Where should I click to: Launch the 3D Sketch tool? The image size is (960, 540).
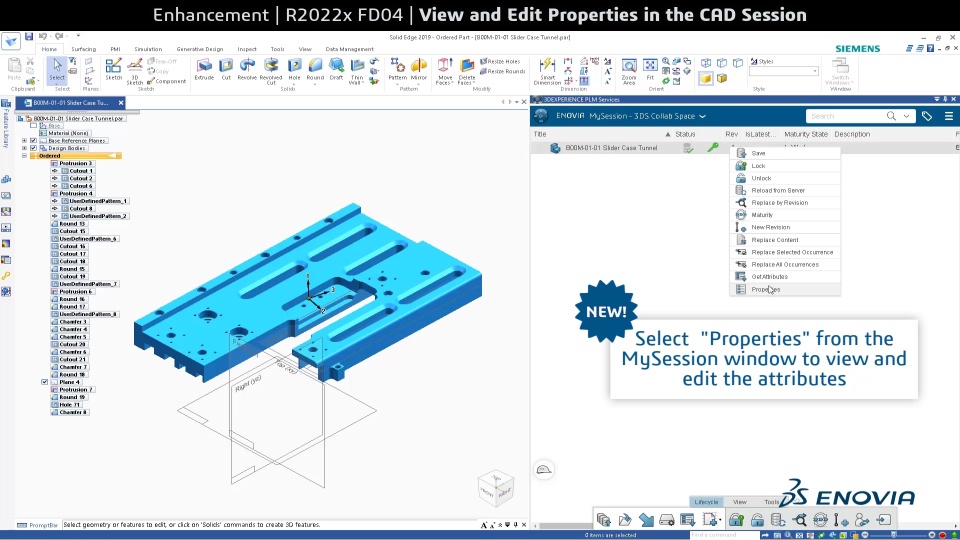click(x=135, y=71)
